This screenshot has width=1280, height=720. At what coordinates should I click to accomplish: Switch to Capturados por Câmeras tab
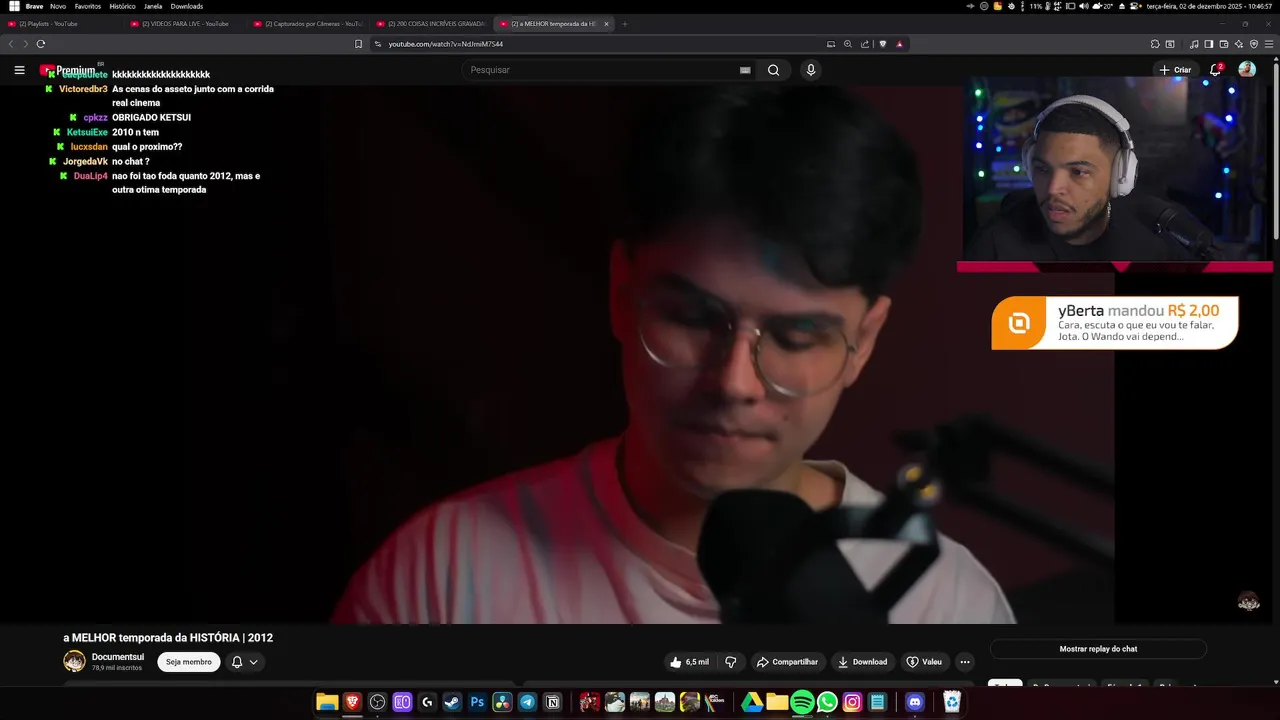pos(308,24)
